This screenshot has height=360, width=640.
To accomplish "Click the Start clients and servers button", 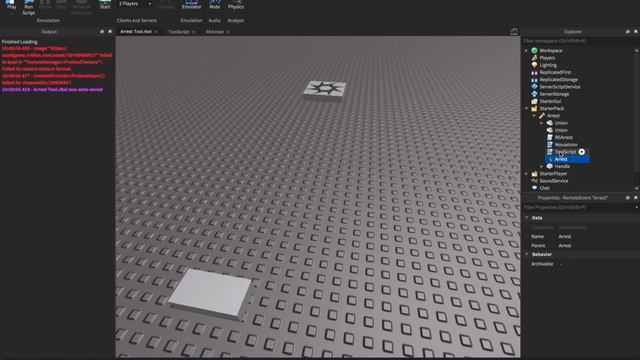I will (x=105, y=4).
